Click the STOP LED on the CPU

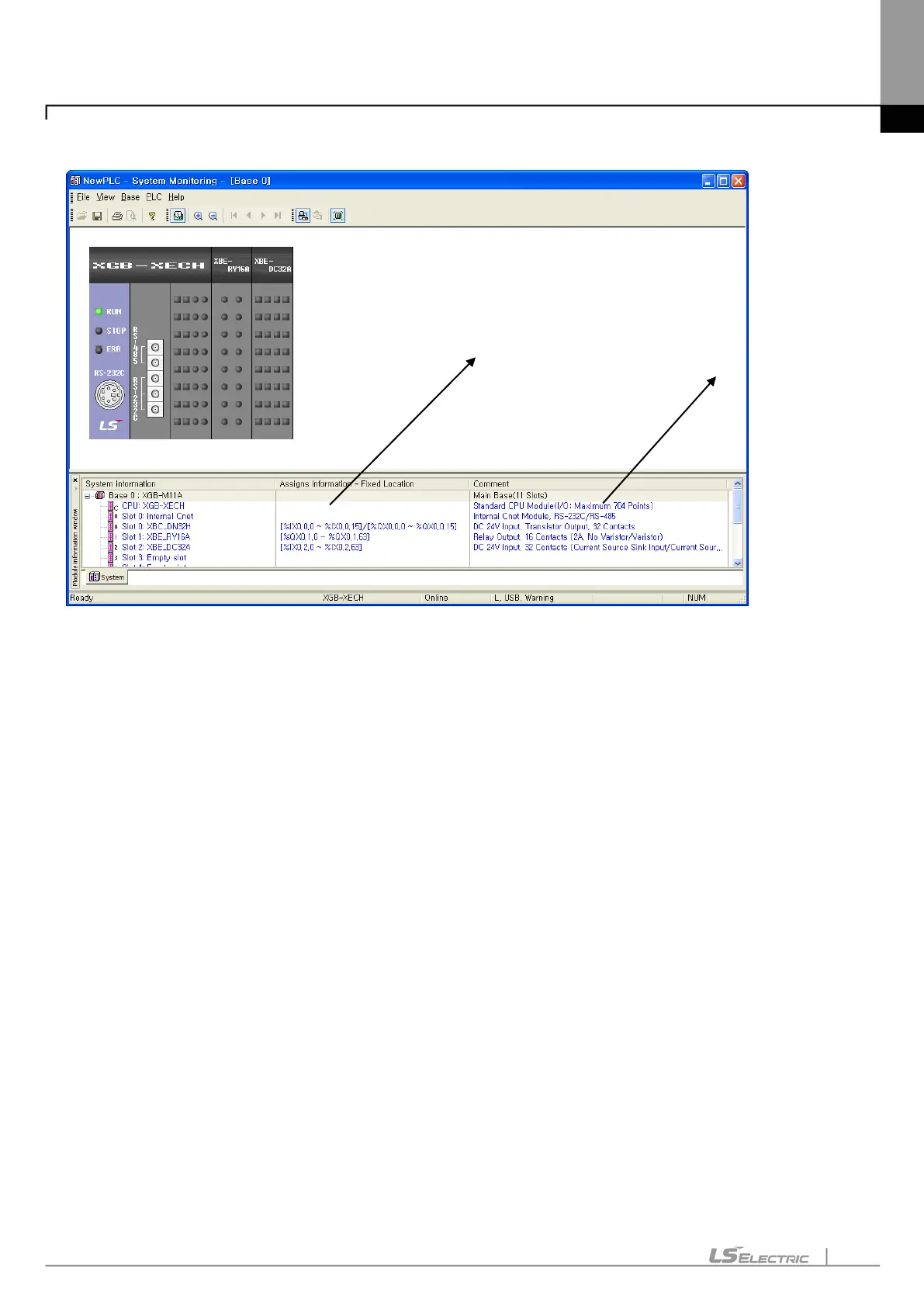point(99,331)
